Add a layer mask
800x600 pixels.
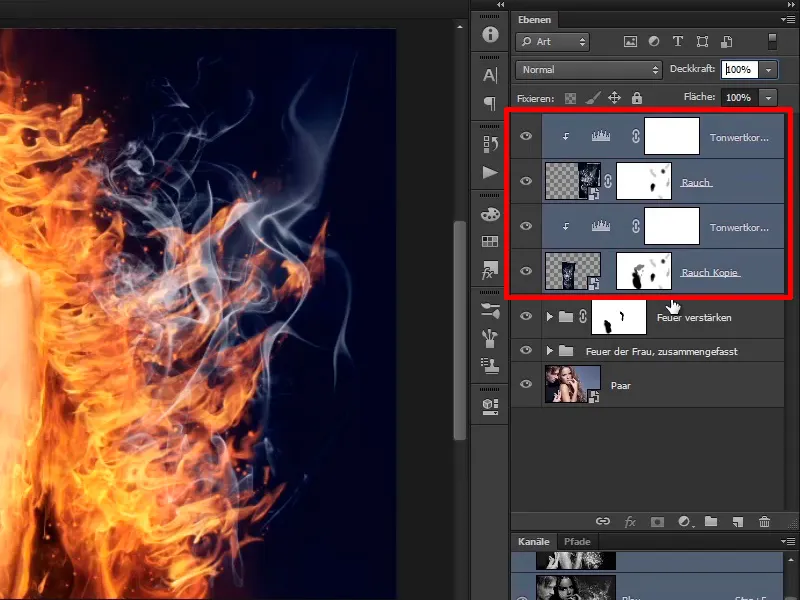[x=657, y=521]
